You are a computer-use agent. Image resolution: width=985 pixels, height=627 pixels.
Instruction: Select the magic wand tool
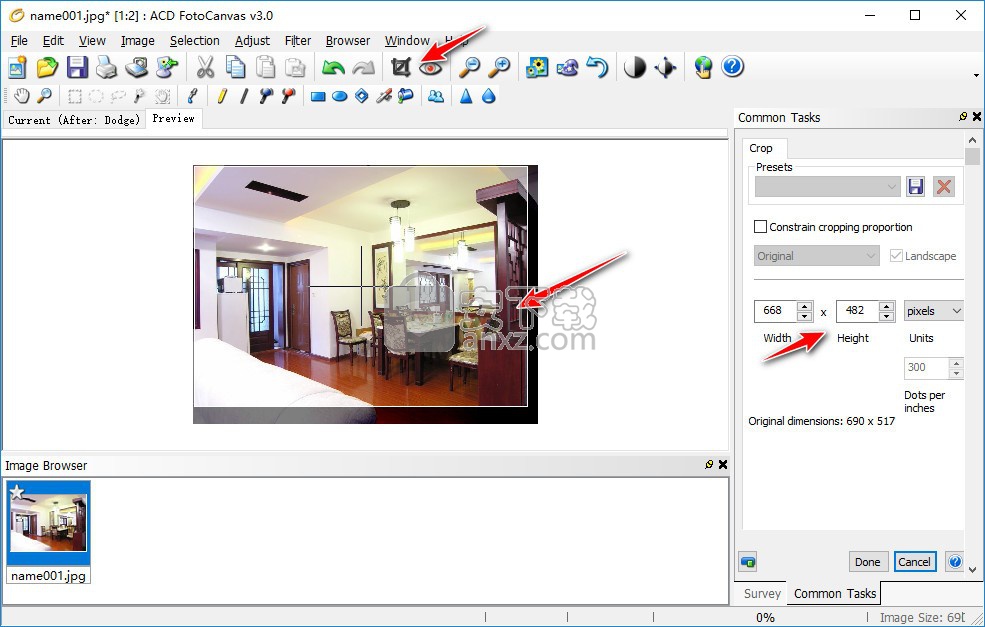(139, 96)
